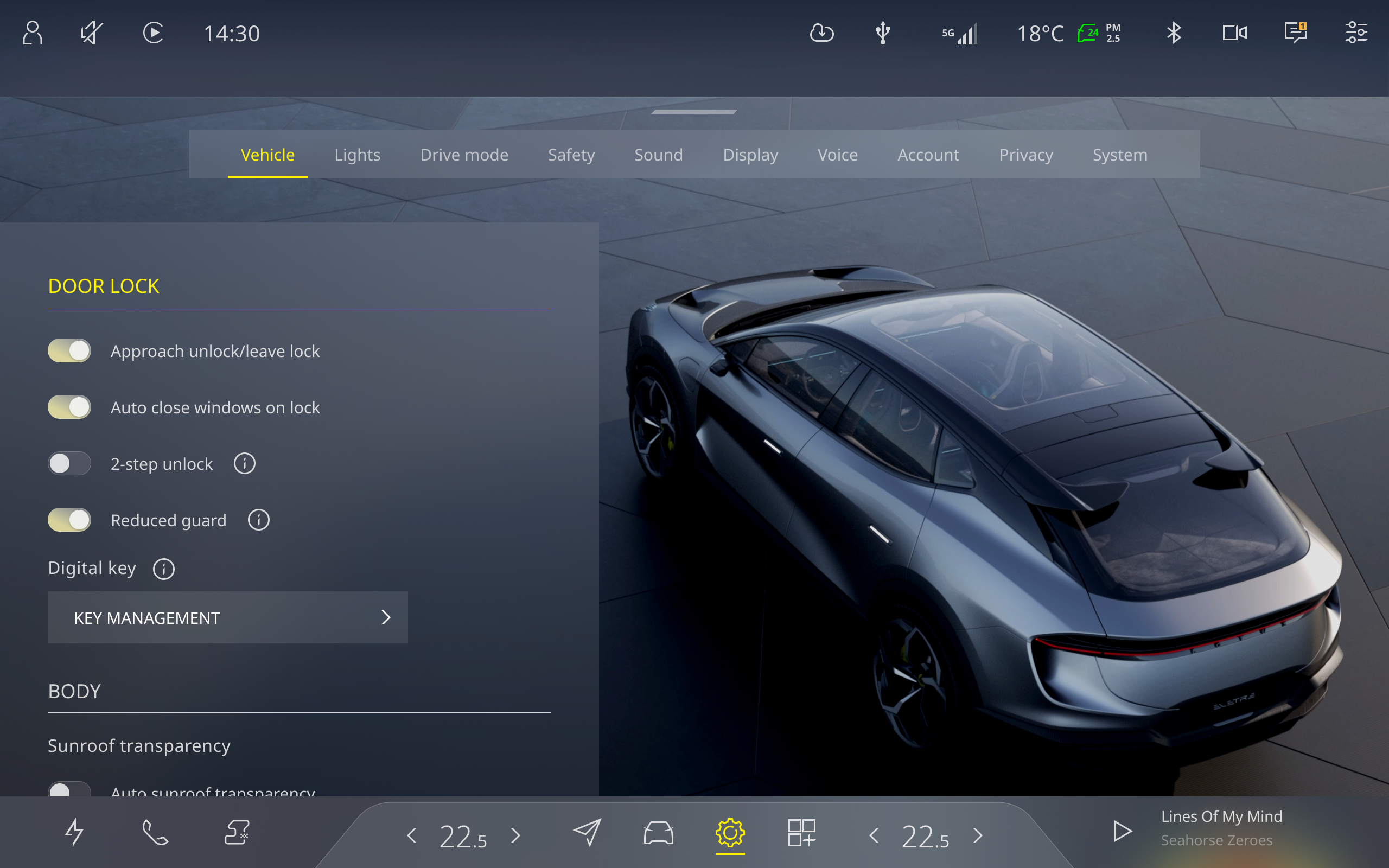Increase driver temperature above 22.5
The height and width of the screenshot is (868, 1389).
pos(515,837)
